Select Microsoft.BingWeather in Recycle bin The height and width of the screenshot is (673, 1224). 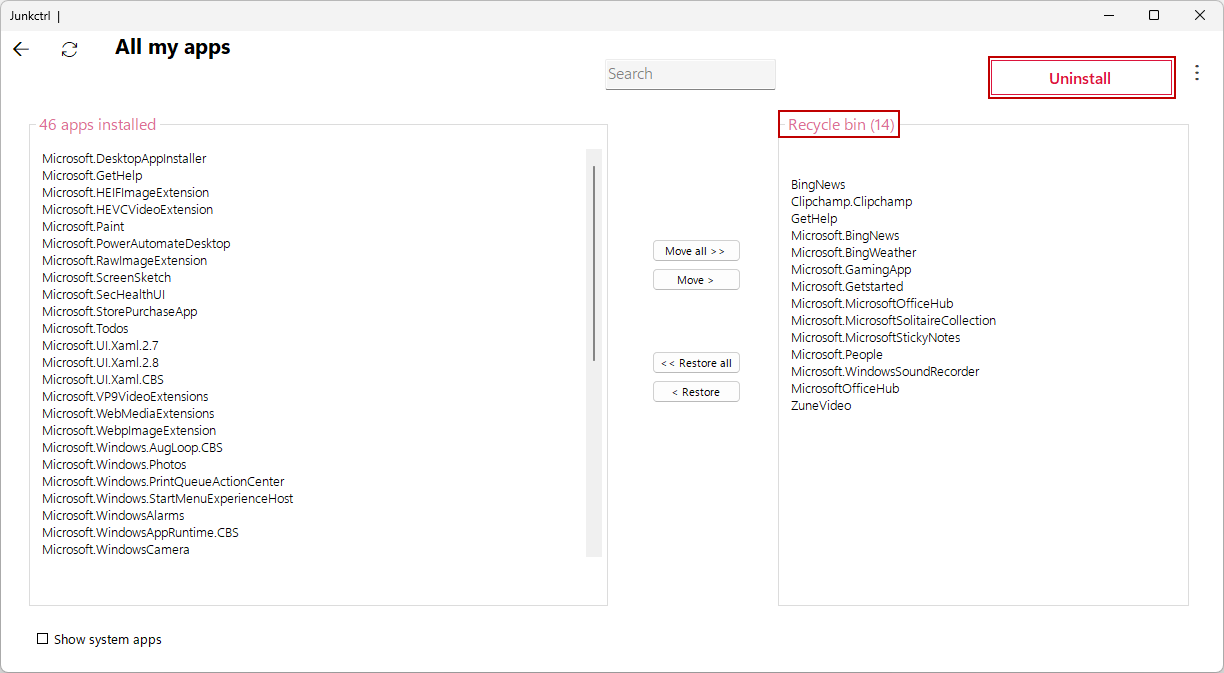coord(853,253)
